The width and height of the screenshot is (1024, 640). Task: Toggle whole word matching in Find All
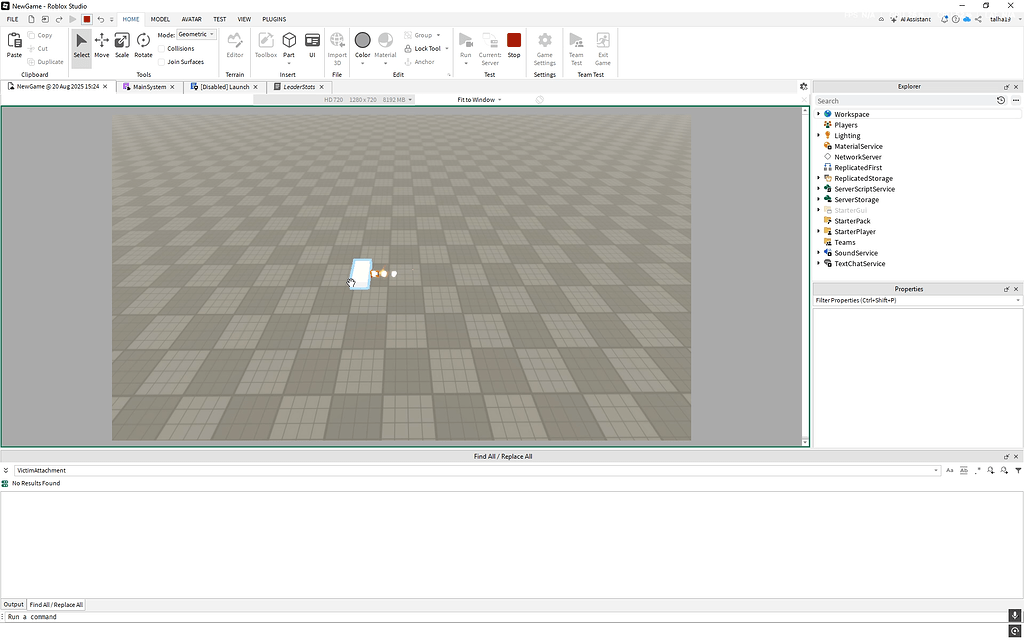964,470
